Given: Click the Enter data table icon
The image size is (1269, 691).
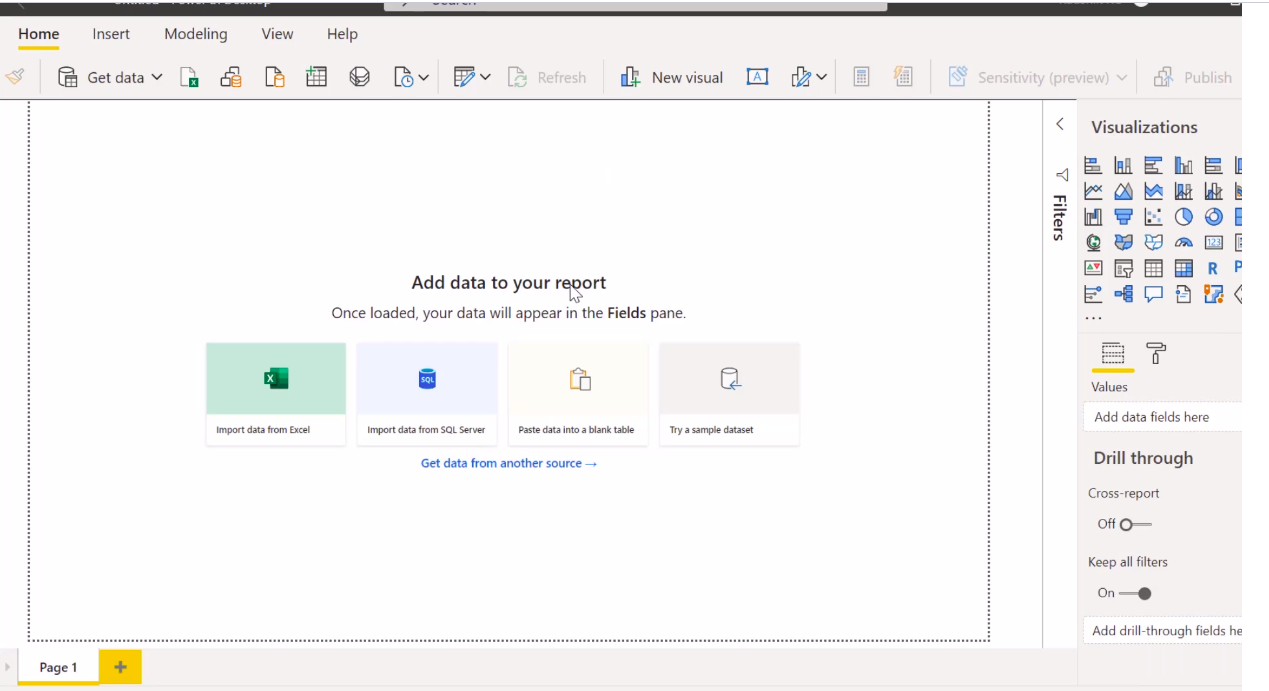Looking at the screenshot, I should 316,77.
